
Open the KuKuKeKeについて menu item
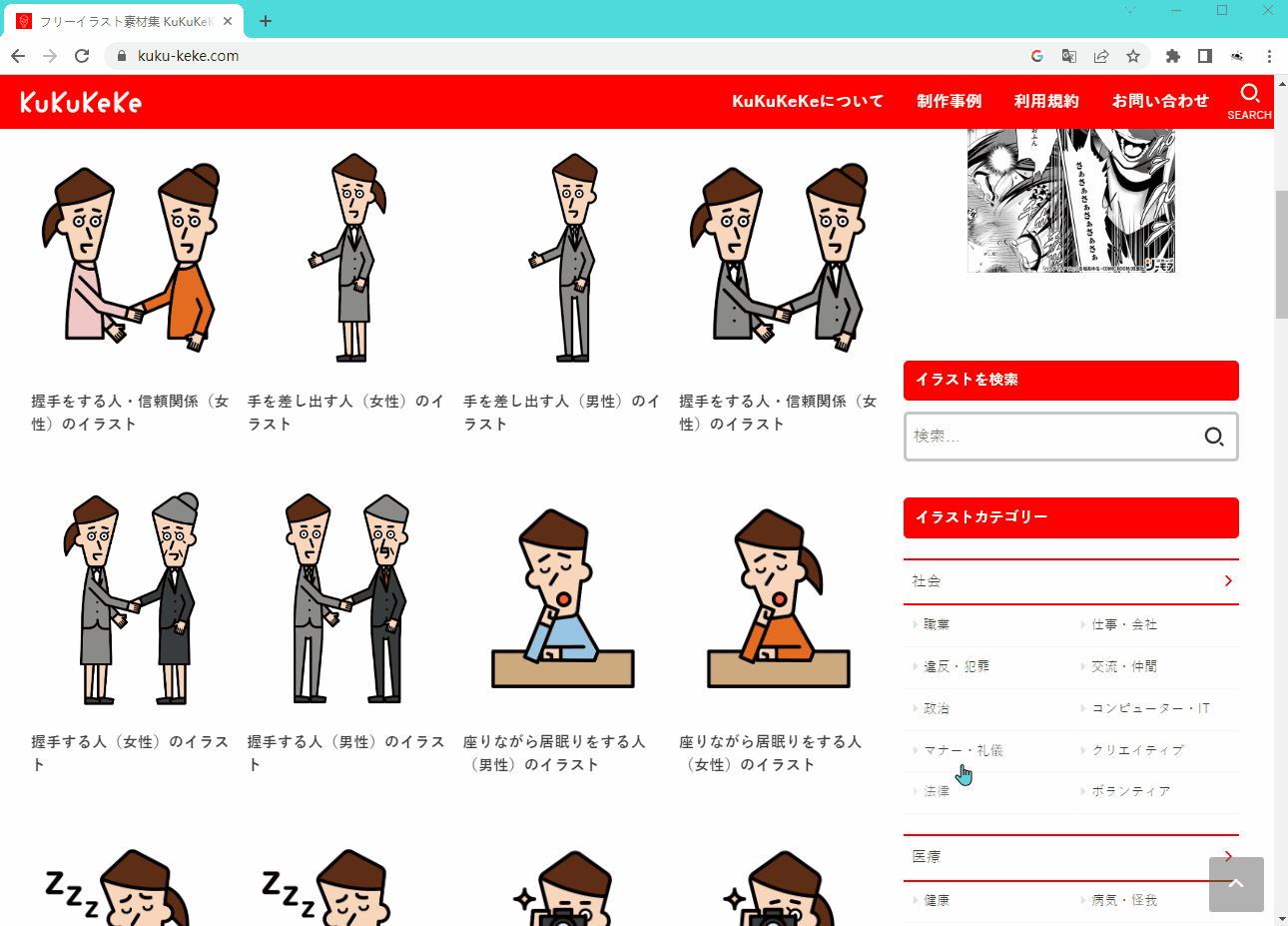[x=807, y=101]
